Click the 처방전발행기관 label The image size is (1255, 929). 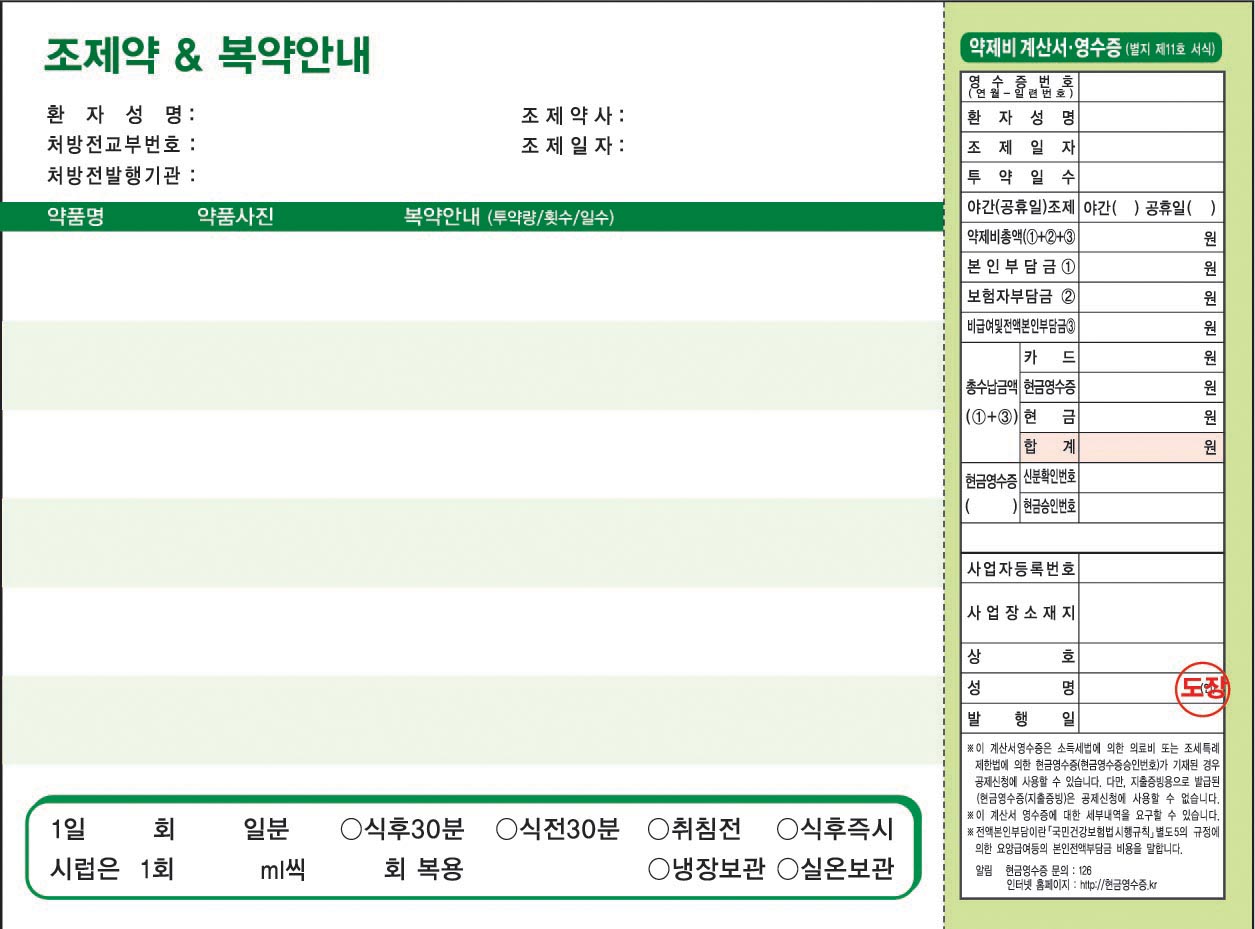(121, 176)
